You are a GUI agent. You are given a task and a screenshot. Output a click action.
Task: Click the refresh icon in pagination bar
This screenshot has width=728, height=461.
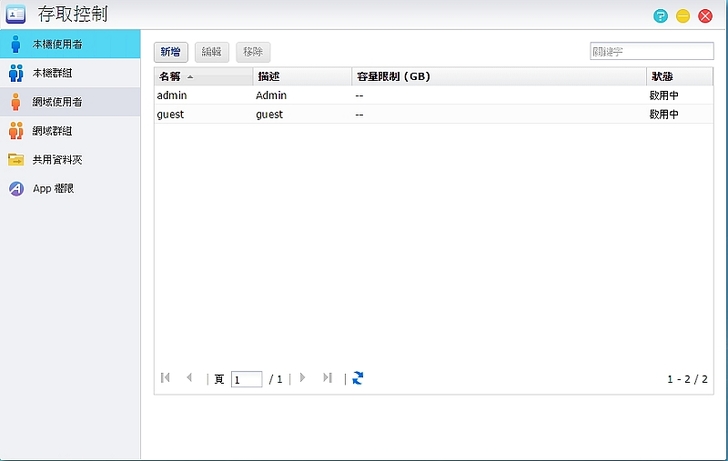[358, 378]
